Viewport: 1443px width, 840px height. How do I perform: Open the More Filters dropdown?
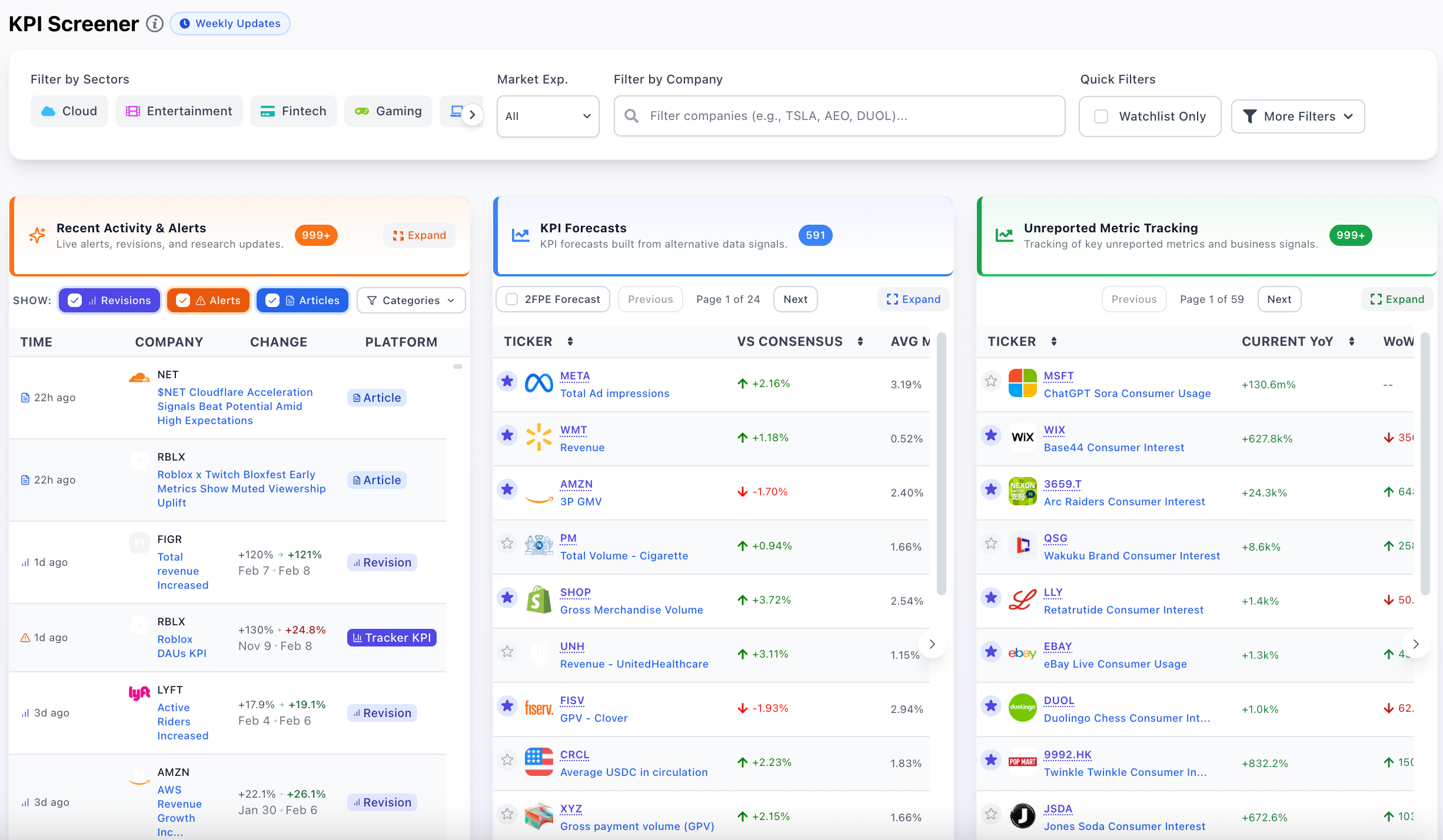(1298, 116)
